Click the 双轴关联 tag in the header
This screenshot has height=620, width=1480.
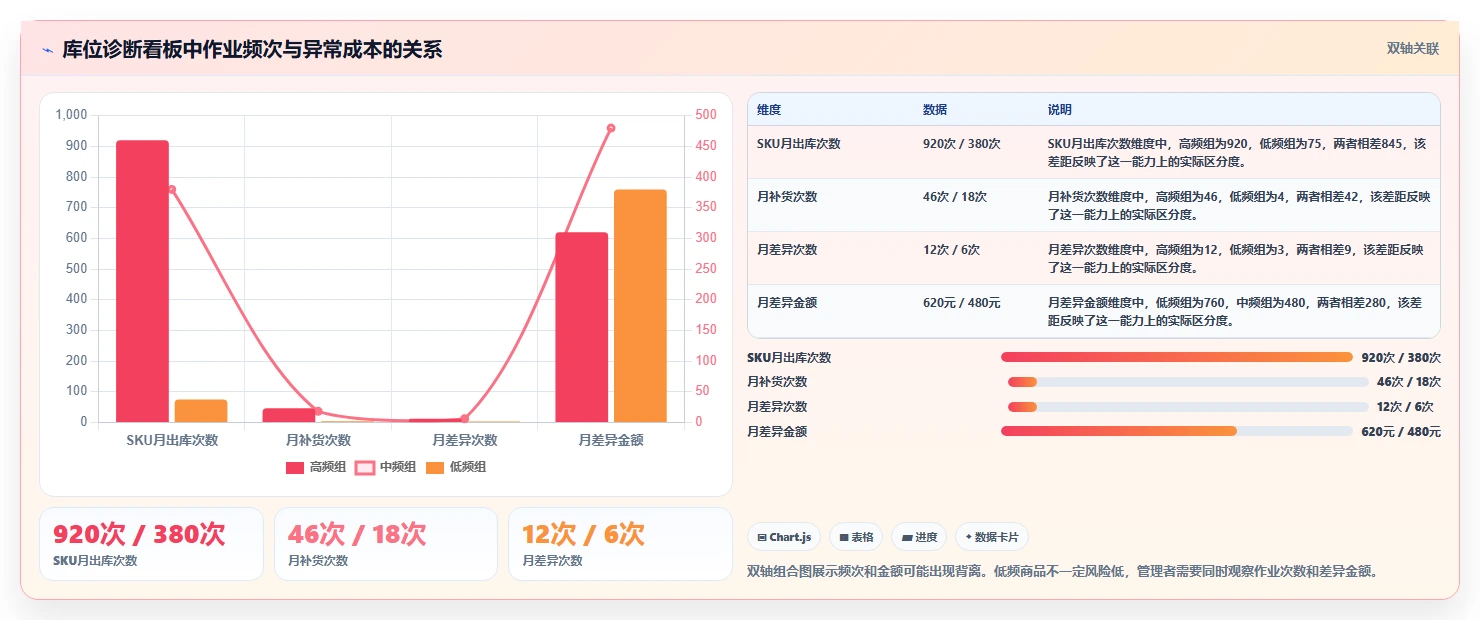click(1412, 48)
